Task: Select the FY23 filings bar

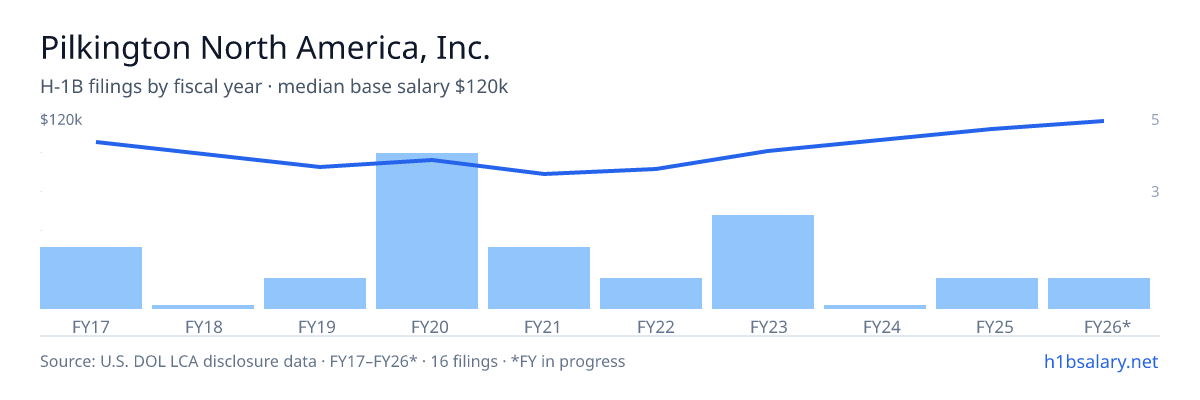Action: coord(763,262)
